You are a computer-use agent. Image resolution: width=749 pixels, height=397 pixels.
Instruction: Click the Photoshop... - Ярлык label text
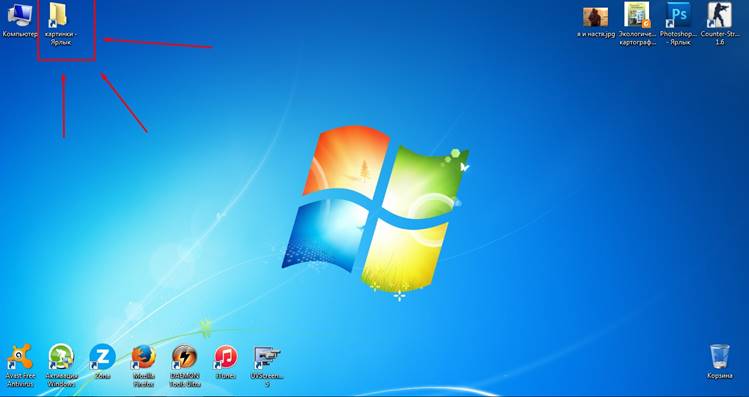tap(678, 38)
